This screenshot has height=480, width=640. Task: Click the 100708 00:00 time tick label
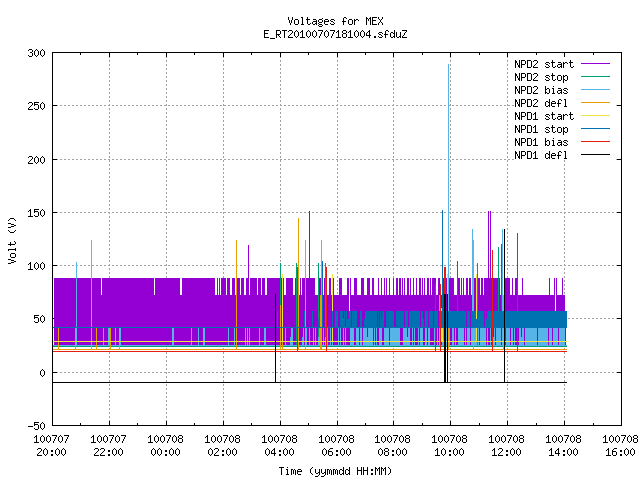[x=165, y=446]
